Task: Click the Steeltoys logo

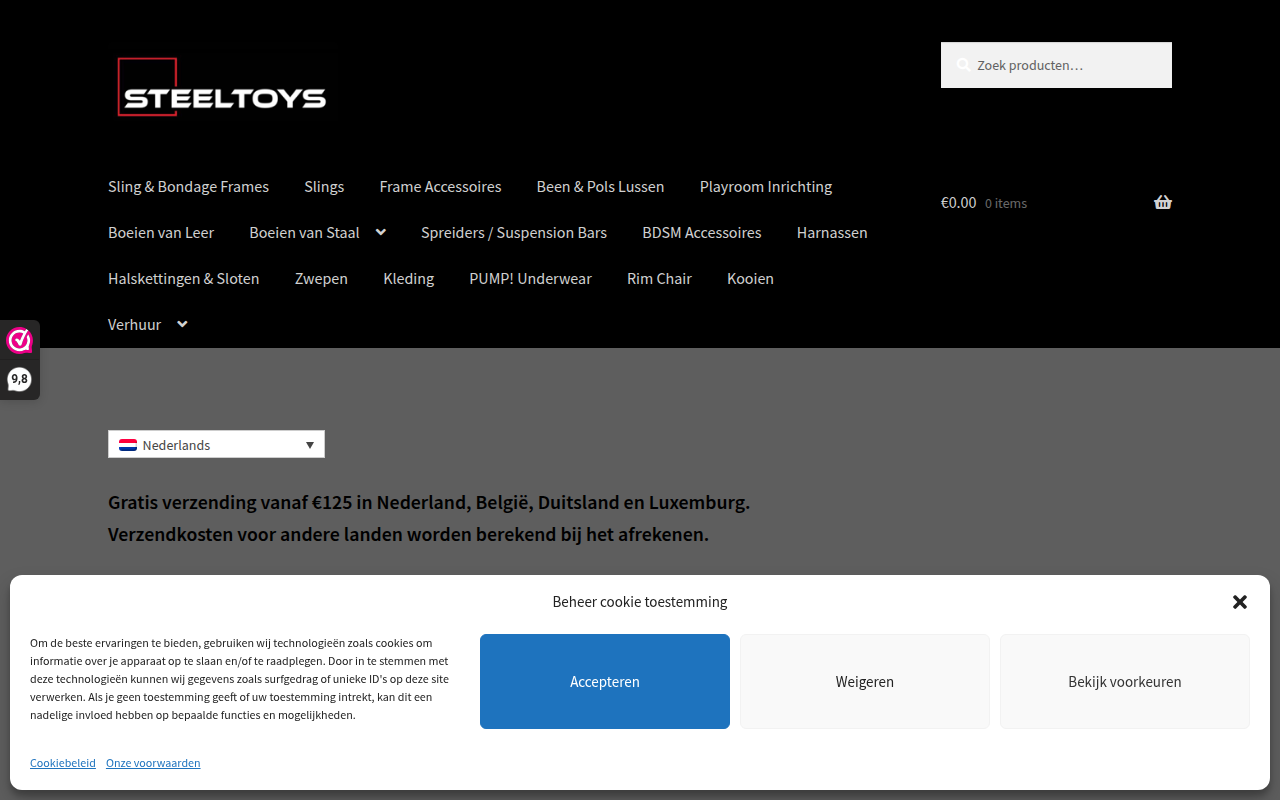Action: coord(222,87)
